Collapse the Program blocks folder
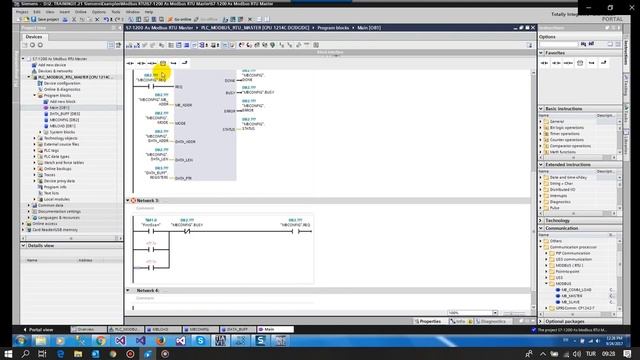This screenshot has height=360, width=640. click(x=35, y=96)
